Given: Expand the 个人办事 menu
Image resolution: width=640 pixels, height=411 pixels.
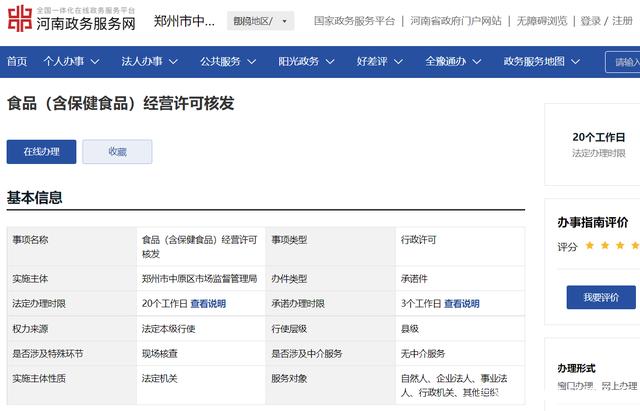Looking at the screenshot, I should point(71,61).
